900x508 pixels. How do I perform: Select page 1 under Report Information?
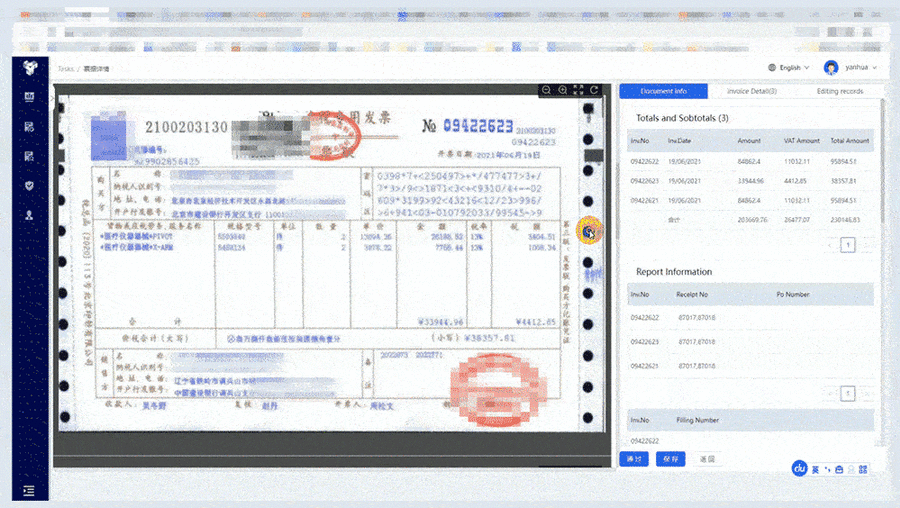pyautogui.click(x=848, y=393)
